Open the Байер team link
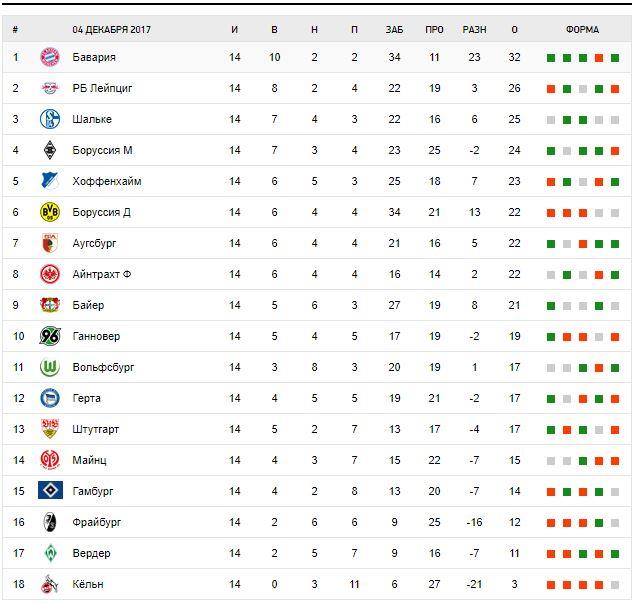Viewport: 637px width, 604px height. (x=88, y=305)
